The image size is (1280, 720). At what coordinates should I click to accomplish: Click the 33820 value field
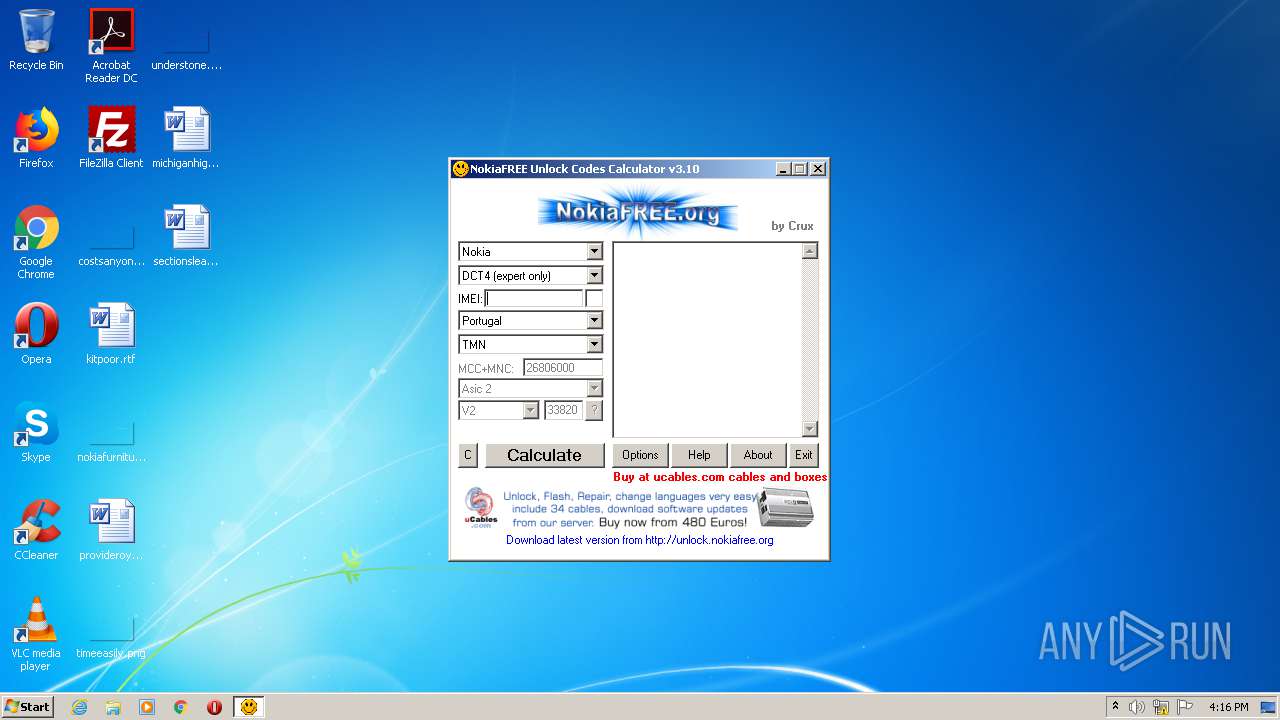click(563, 410)
